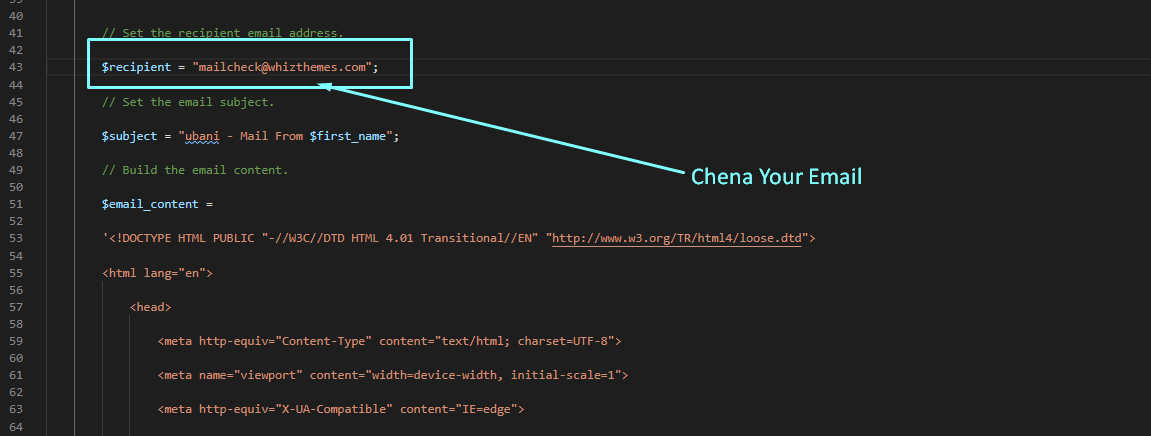Click the "Build the email content" comment
Image resolution: width=1151 pixels, height=436 pixels.
tap(194, 170)
